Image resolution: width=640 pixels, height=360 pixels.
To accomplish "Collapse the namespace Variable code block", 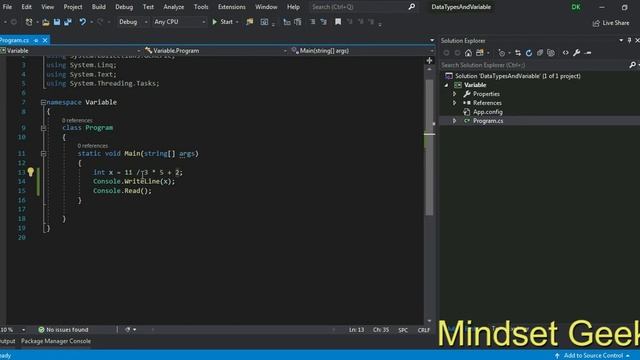I will (x=43, y=102).
